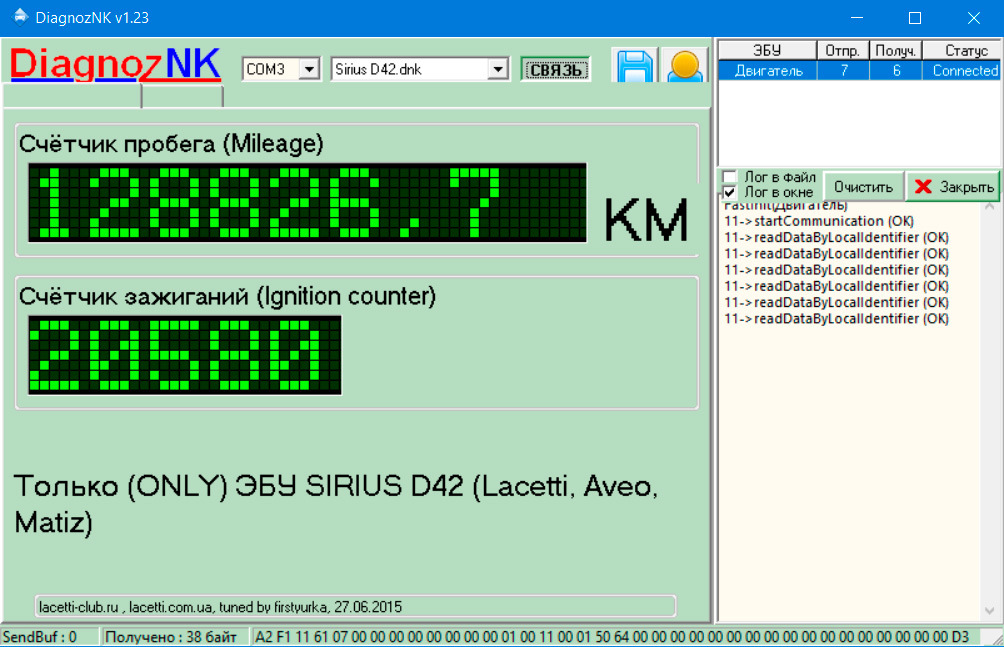The height and width of the screenshot is (647, 1004).
Task: Click the DiagnozNK app icon in title bar
Action: tap(17, 17)
